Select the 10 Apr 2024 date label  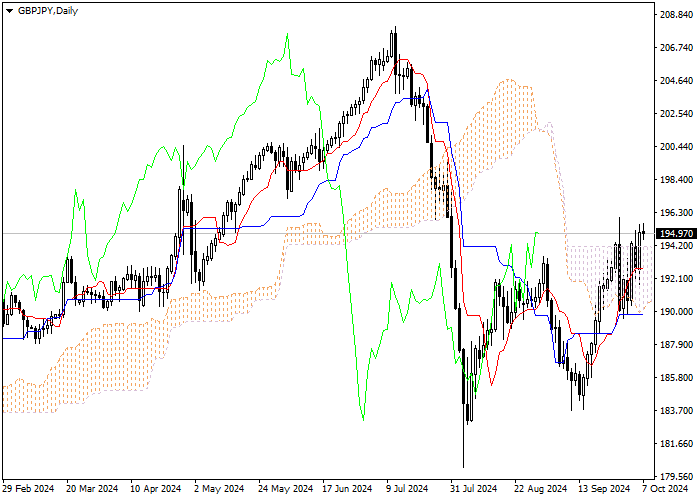[x=156, y=489]
